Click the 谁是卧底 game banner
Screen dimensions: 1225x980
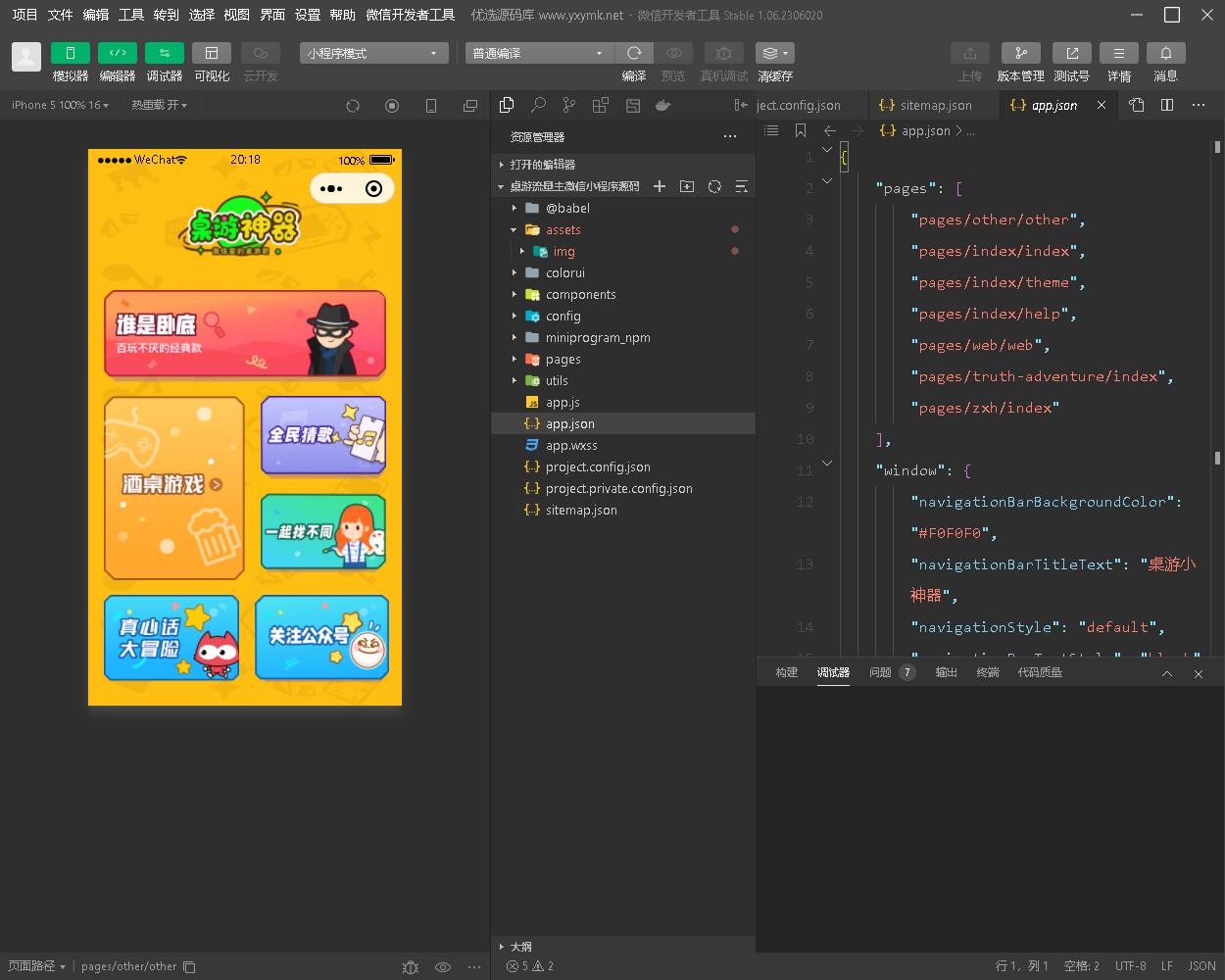[245, 333]
